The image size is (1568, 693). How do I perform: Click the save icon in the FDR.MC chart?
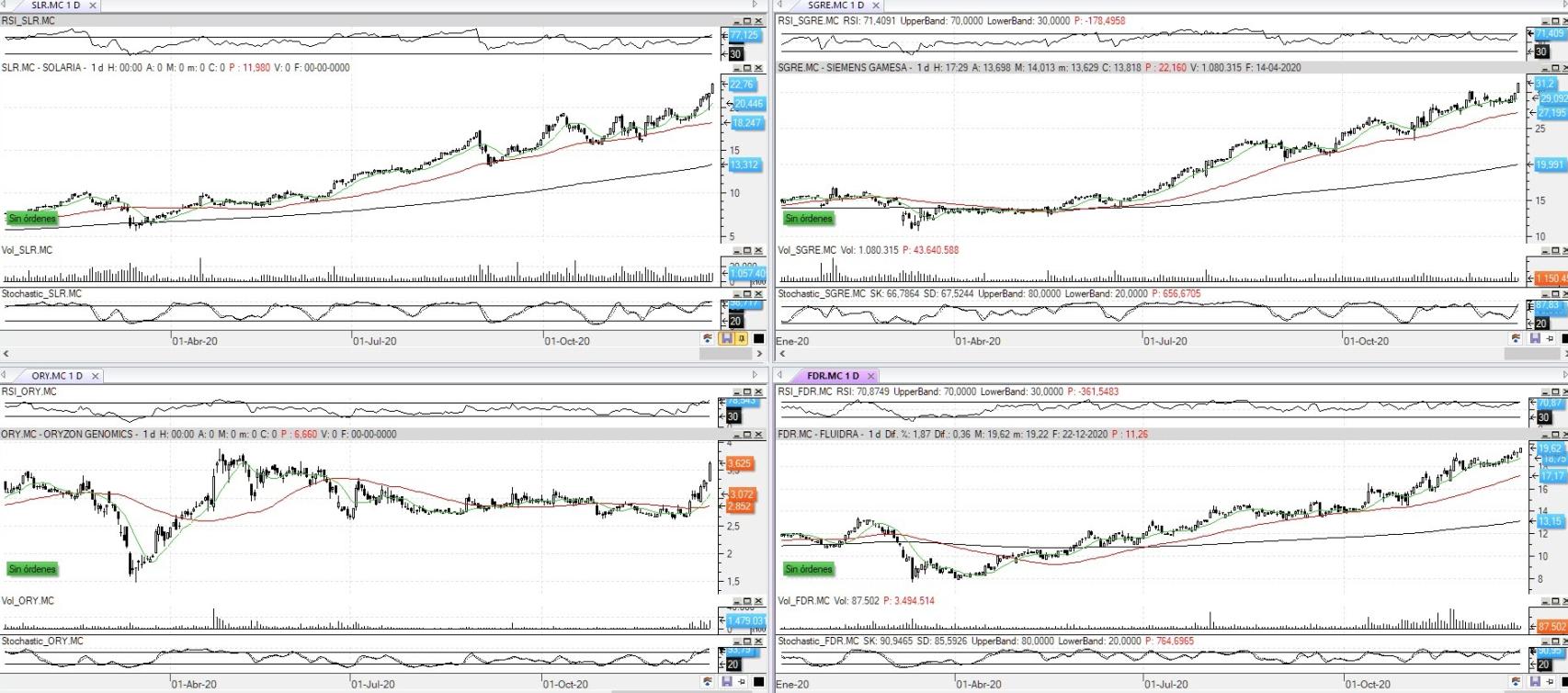tap(1534, 682)
